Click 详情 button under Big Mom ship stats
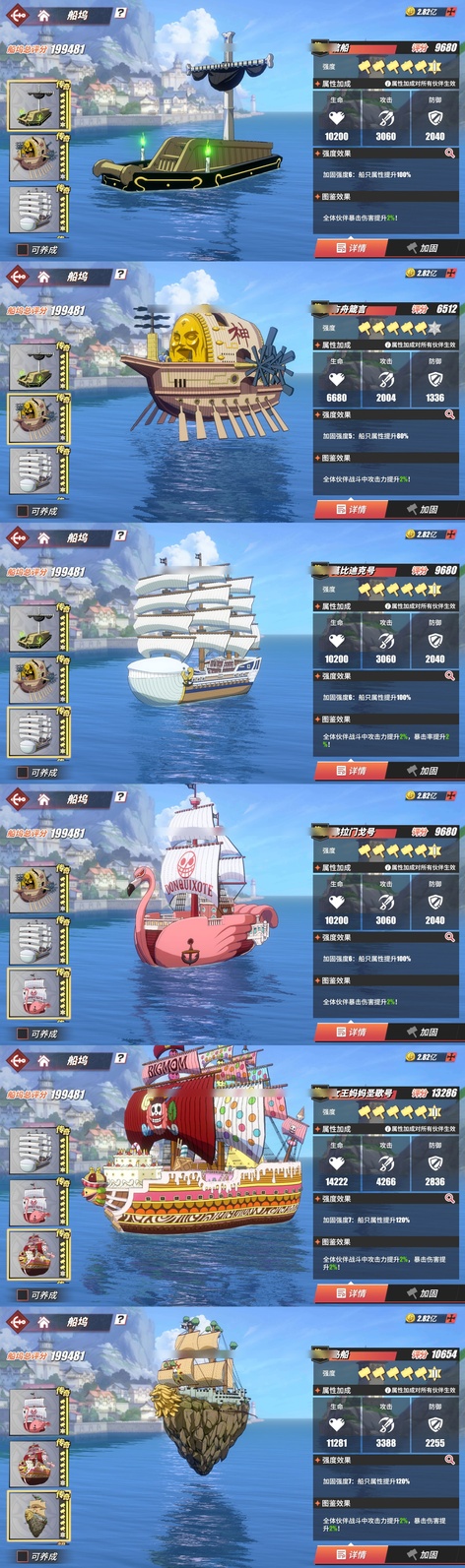The width and height of the screenshot is (465, 1568). coord(351,1293)
